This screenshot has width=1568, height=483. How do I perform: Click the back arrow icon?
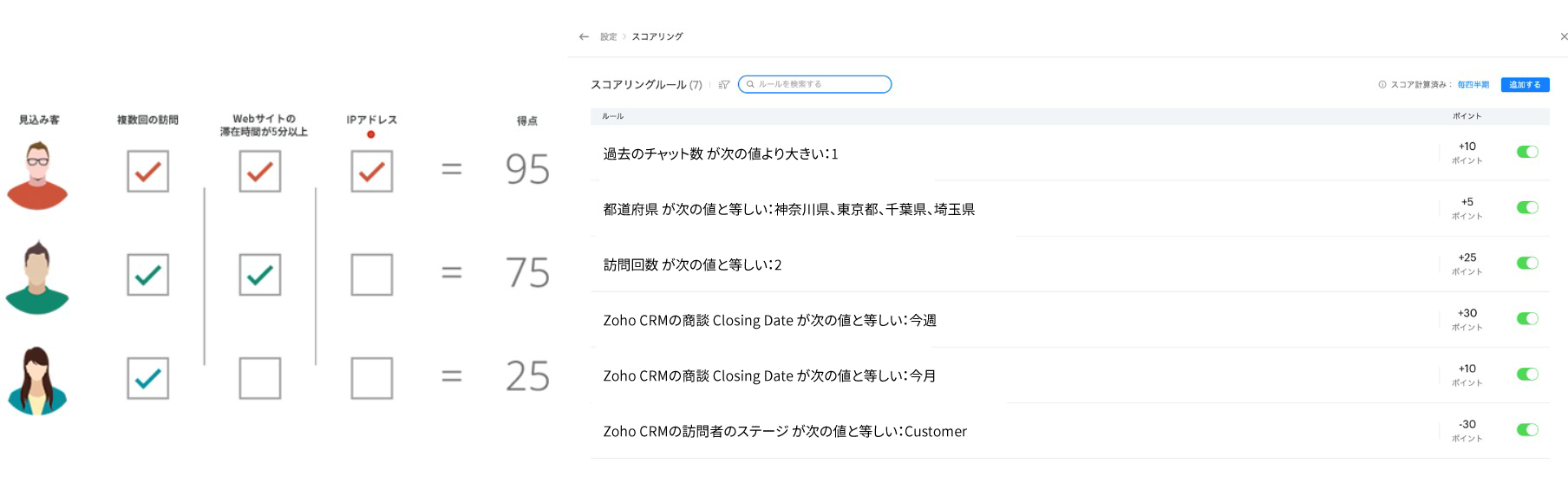coord(584,36)
